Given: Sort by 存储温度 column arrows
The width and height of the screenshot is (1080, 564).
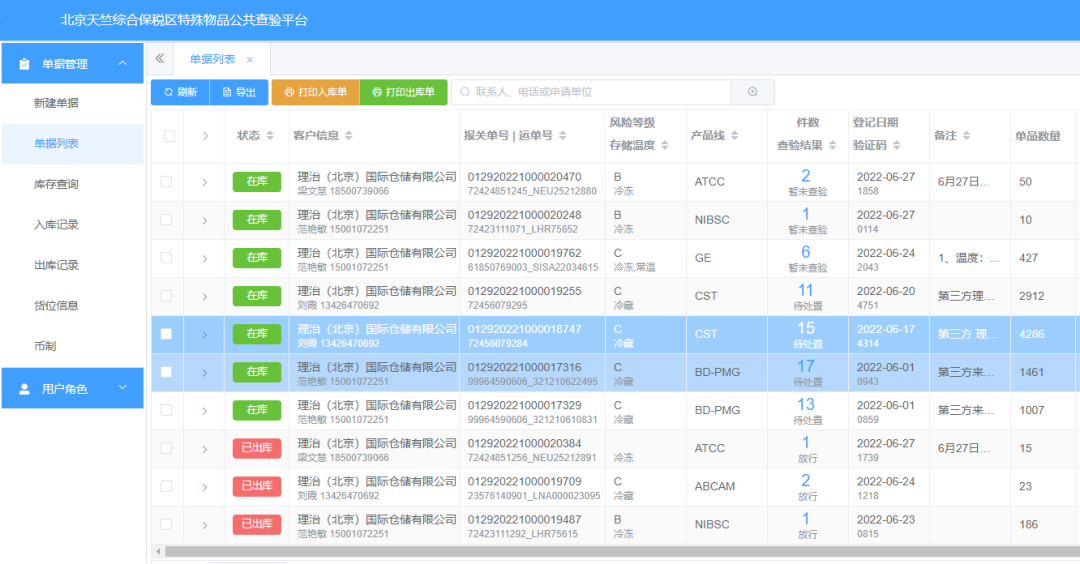Looking at the screenshot, I should point(665,145).
